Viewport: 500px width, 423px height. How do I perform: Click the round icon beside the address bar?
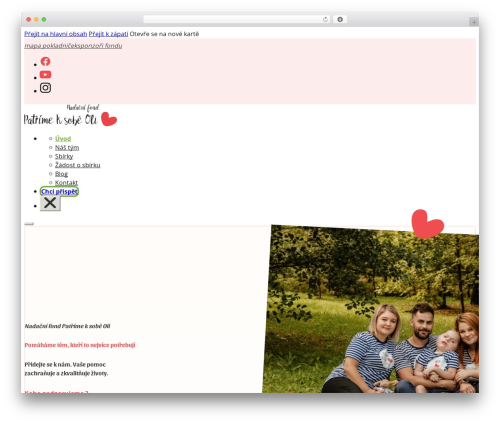340,19
